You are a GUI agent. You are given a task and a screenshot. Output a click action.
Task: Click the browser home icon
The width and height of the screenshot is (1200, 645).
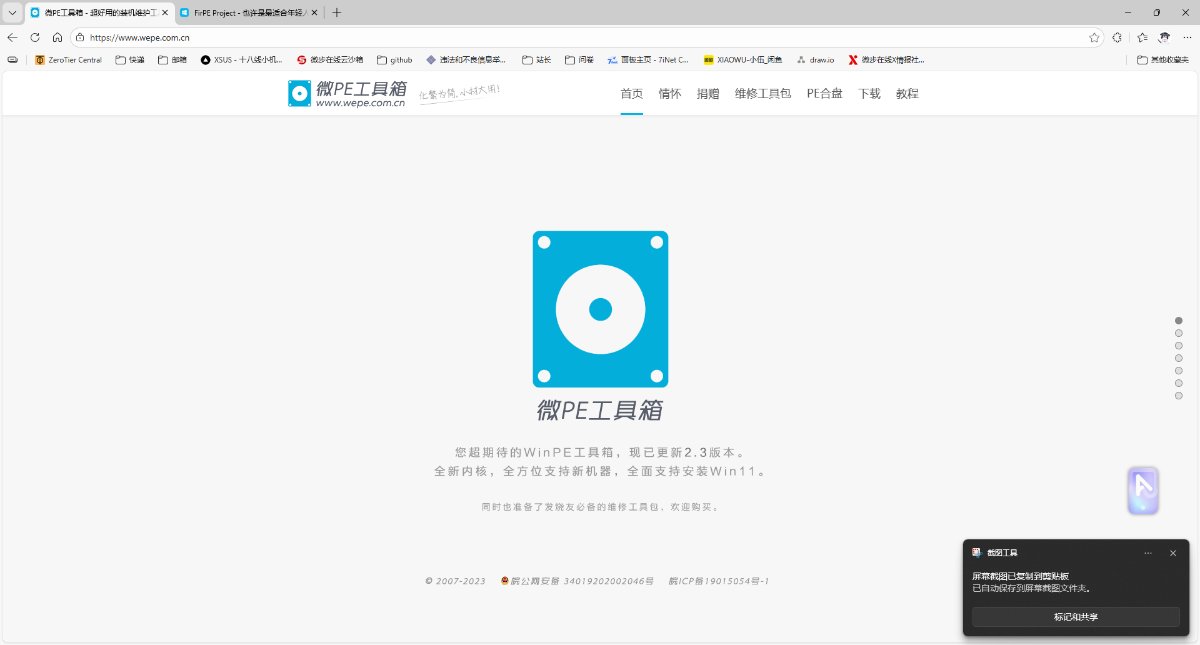pos(59,37)
